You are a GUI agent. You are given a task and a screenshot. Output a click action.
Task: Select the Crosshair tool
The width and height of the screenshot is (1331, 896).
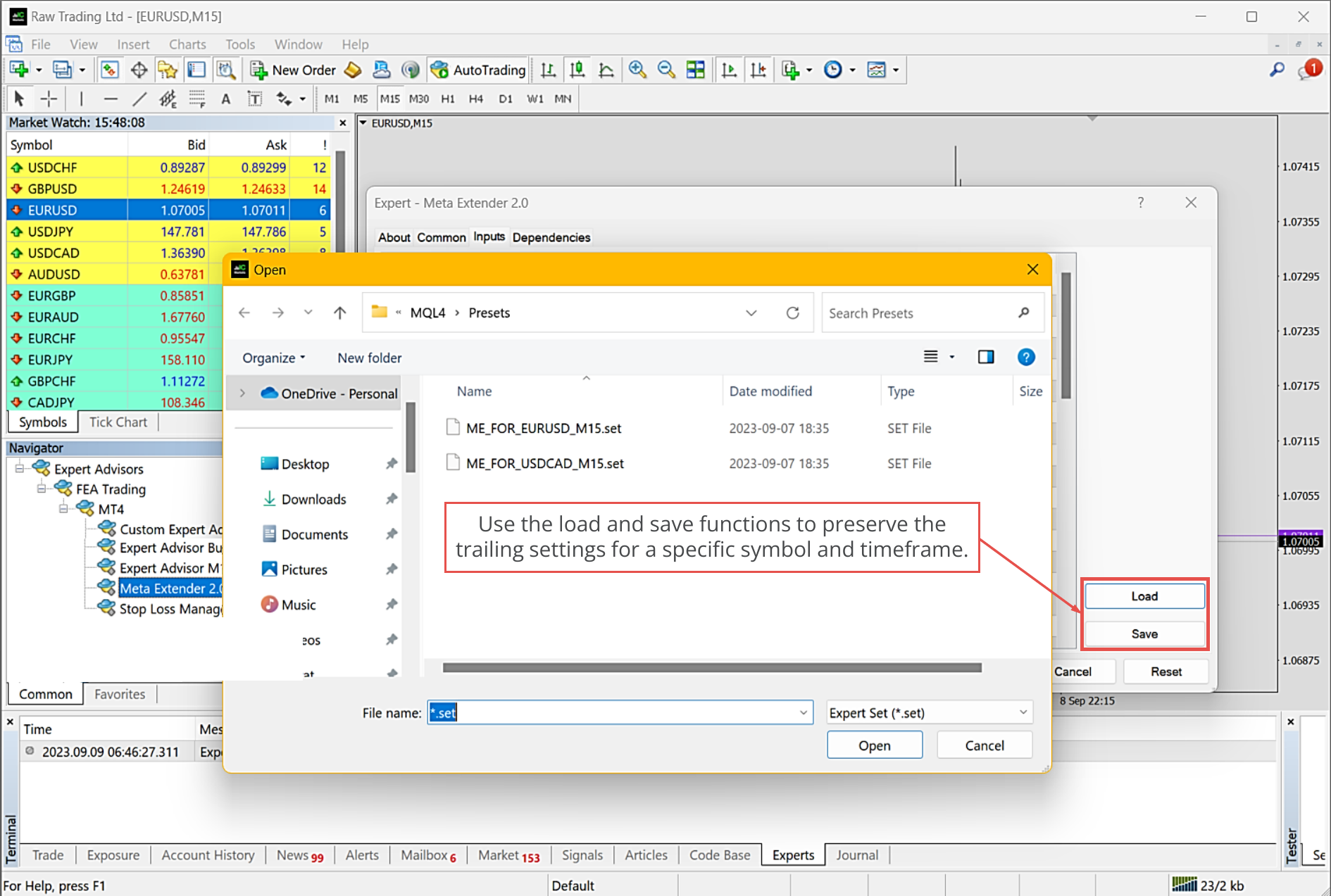point(49,99)
